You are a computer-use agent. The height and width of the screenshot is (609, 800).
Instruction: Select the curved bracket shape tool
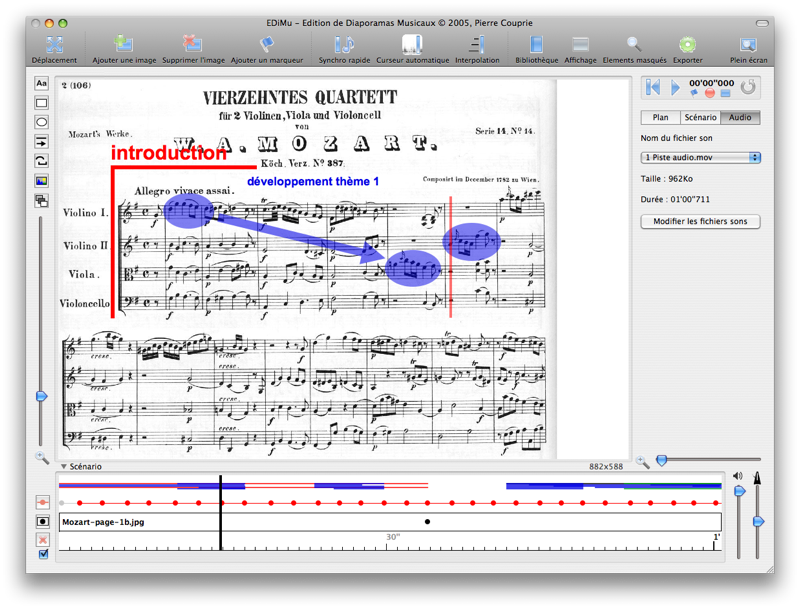click(x=41, y=161)
